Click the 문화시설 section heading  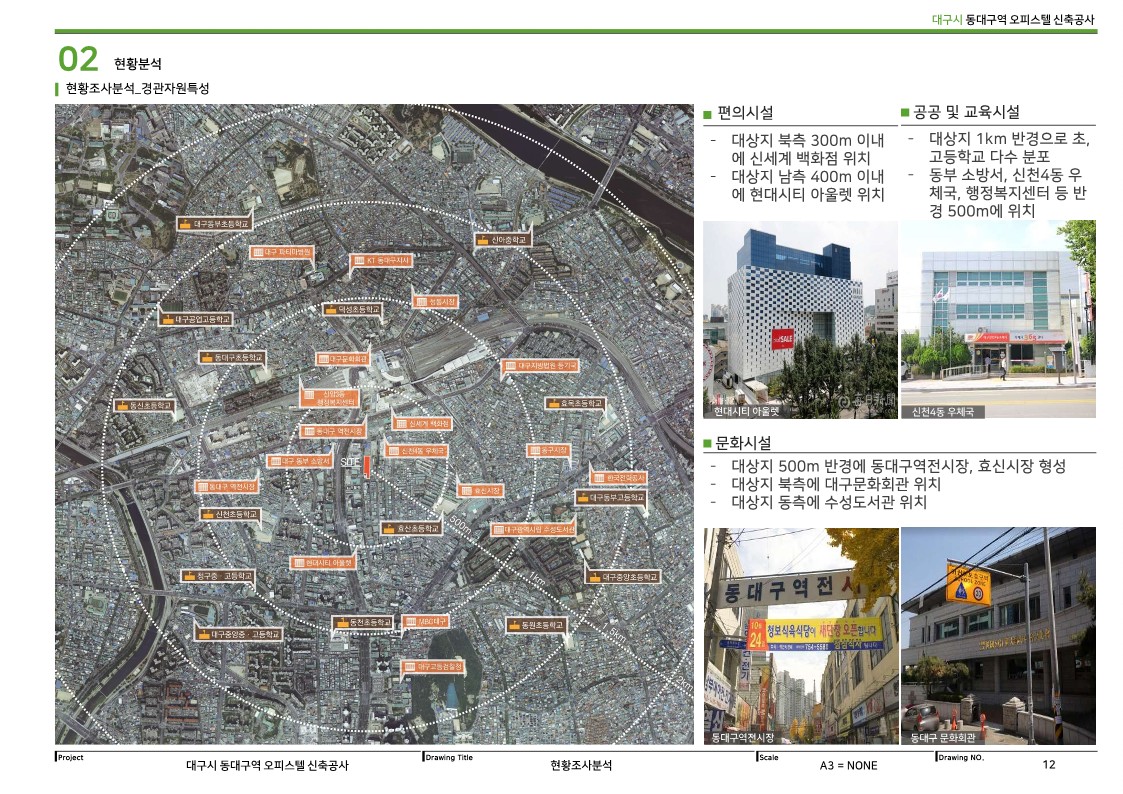point(743,442)
